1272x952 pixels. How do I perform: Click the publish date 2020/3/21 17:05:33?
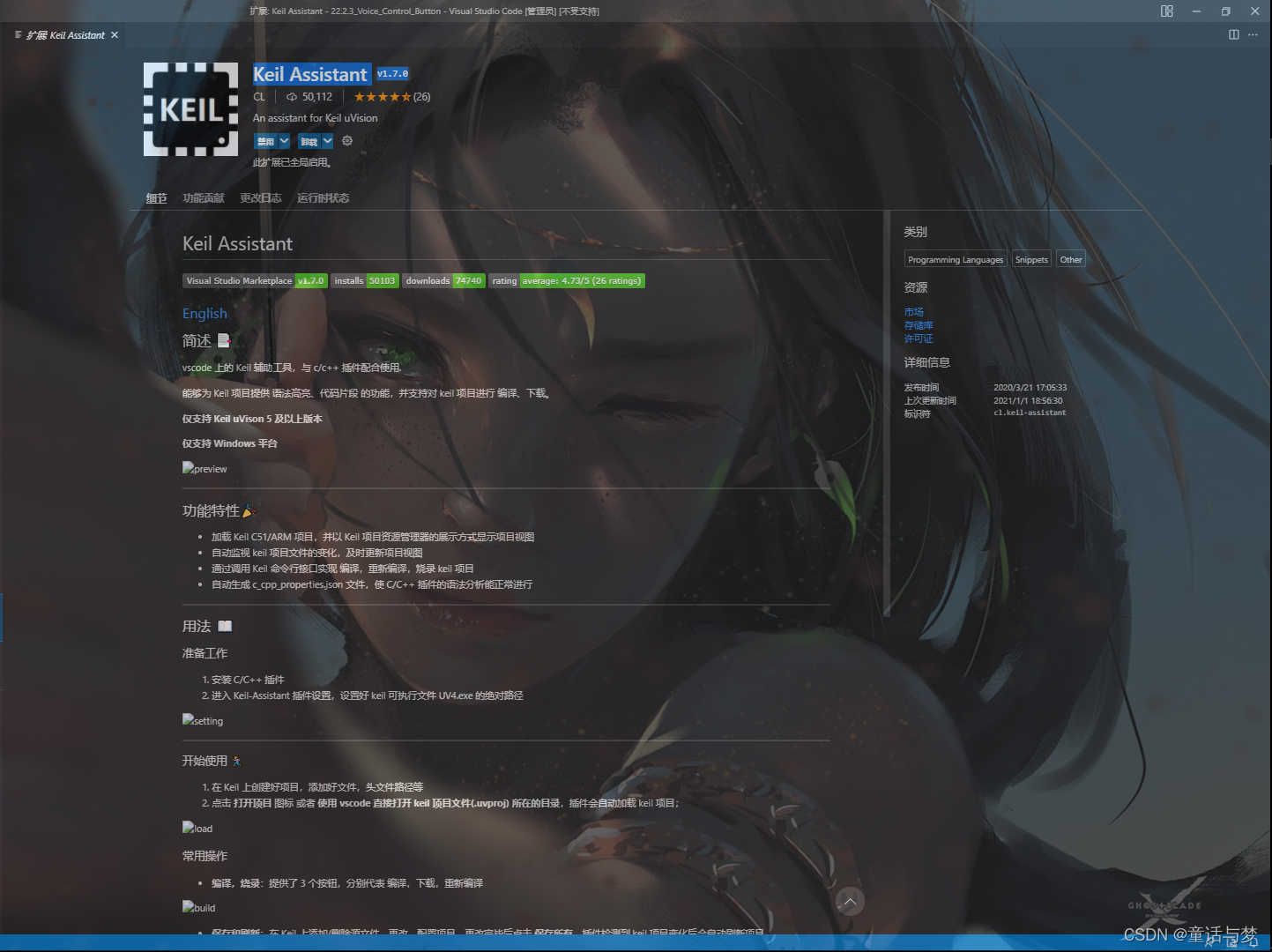1030,387
